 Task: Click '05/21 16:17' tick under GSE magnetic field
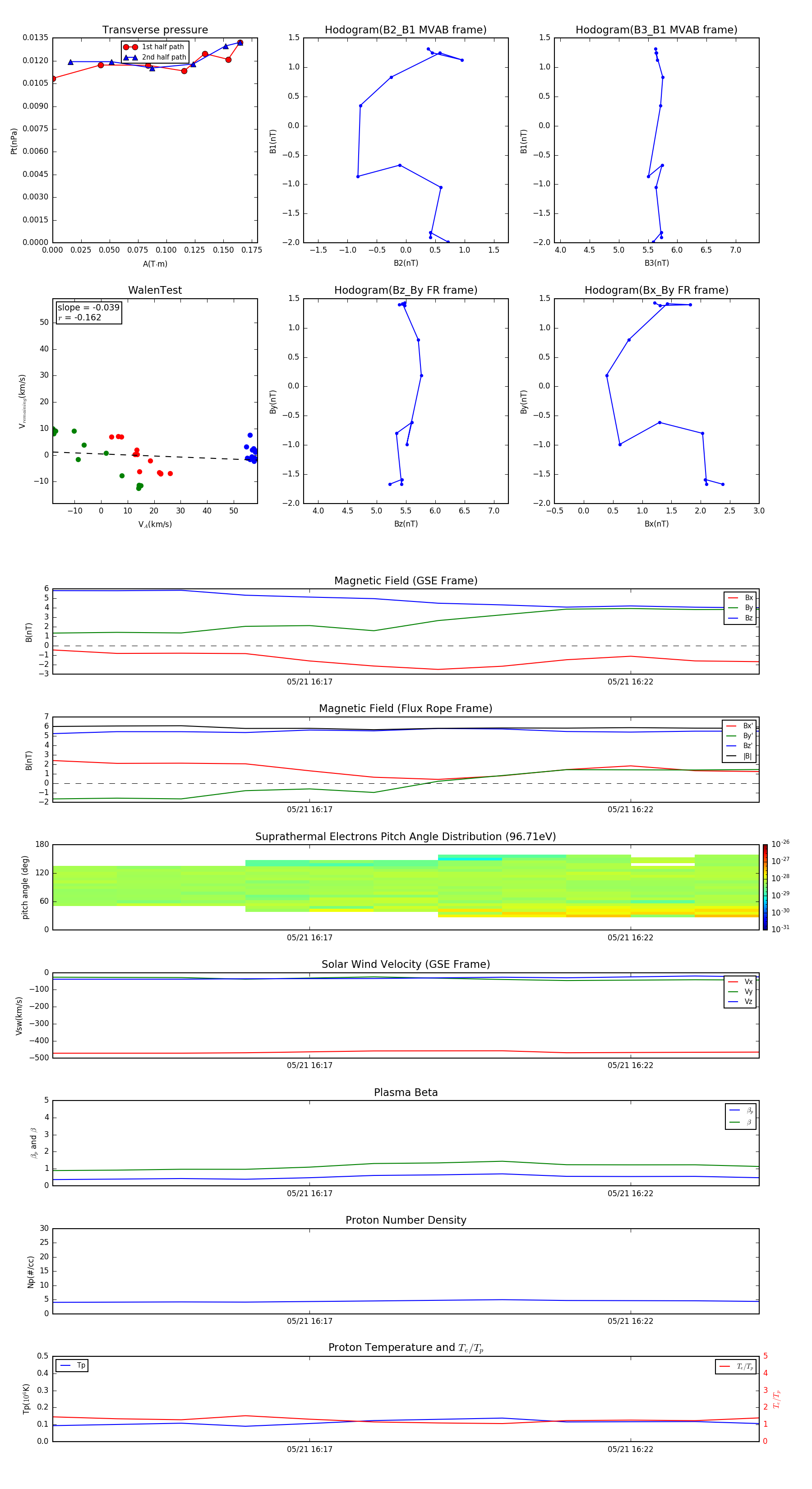click(x=310, y=682)
